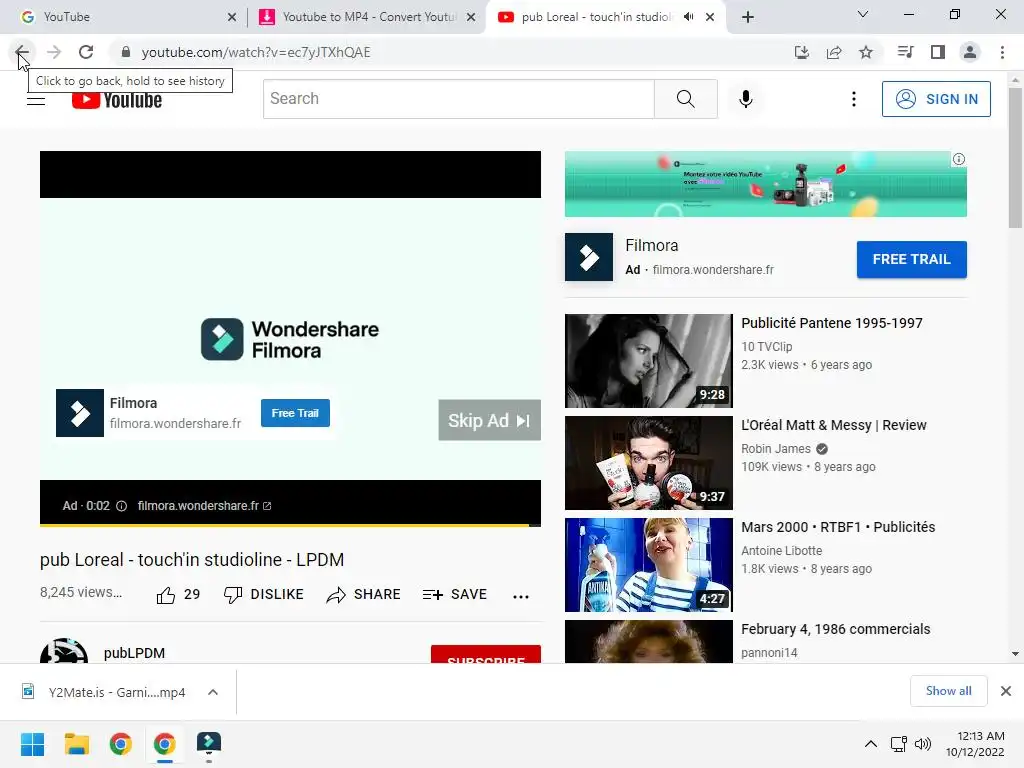Open publPDM channel name

[x=134, y=653]
